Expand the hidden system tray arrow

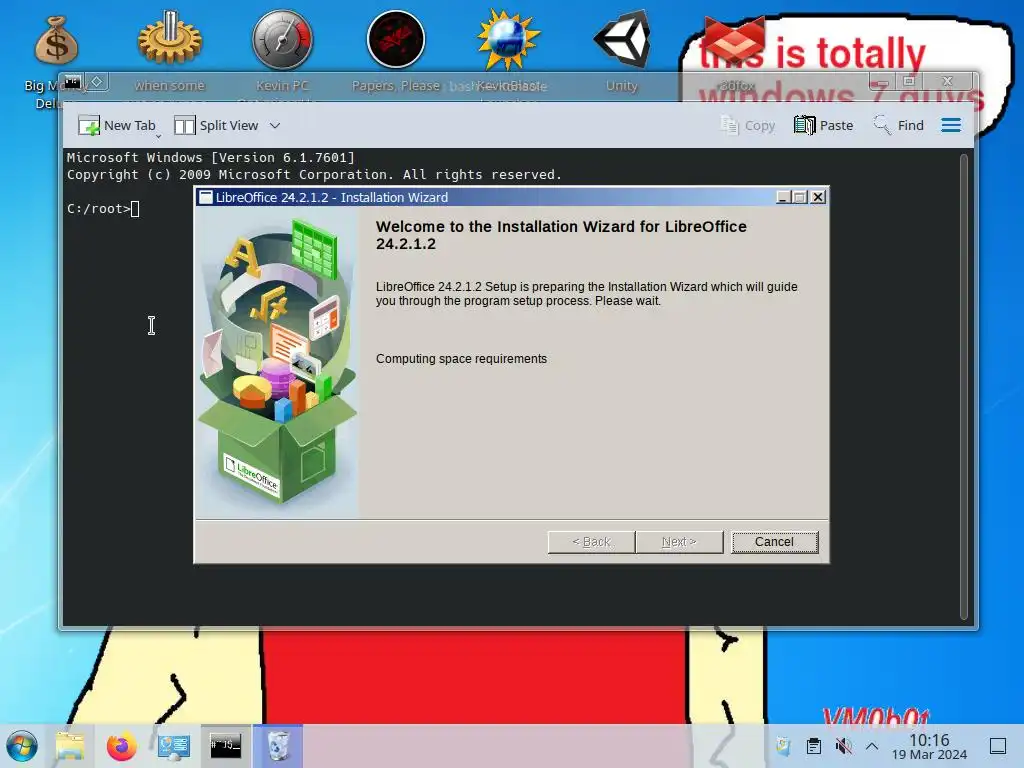click(x=872, y=746)
